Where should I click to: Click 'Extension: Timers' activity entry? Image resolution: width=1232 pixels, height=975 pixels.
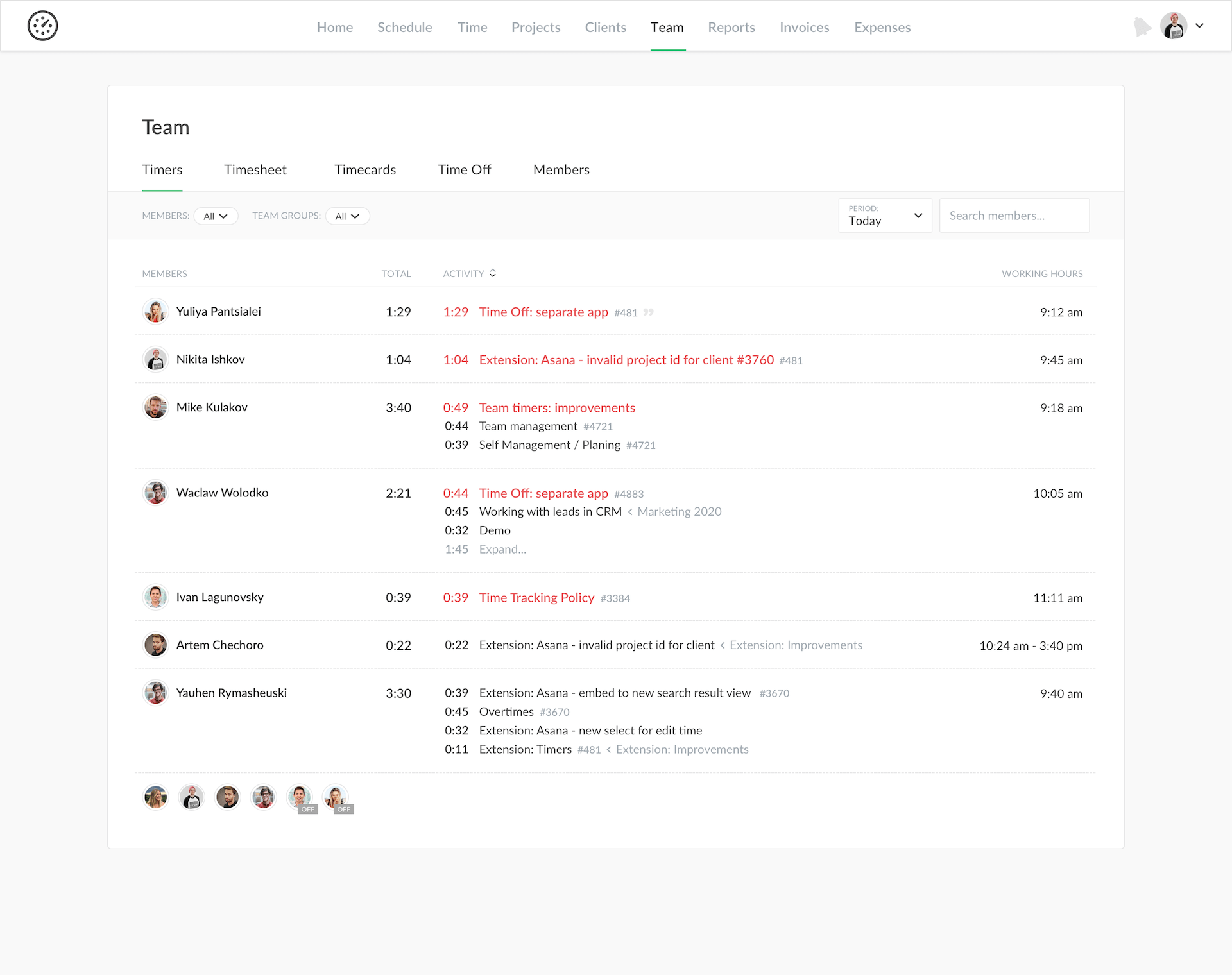coord(526,750)
